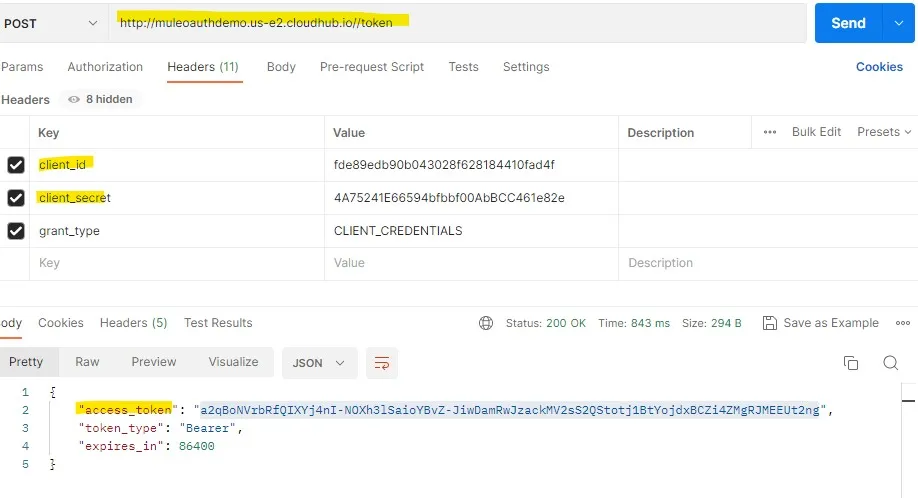918x498 pixels.
Task: Copy the response with the copy icon
Action: click(851, 363)
